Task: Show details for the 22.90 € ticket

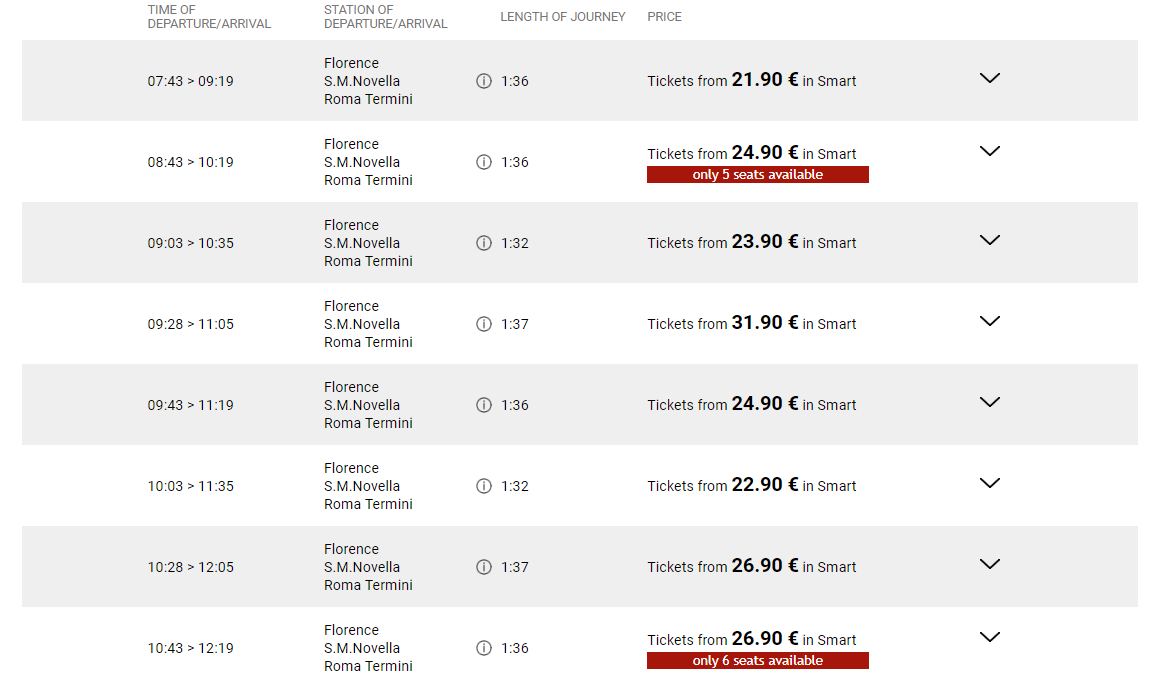Action: [x=990, y=483]
